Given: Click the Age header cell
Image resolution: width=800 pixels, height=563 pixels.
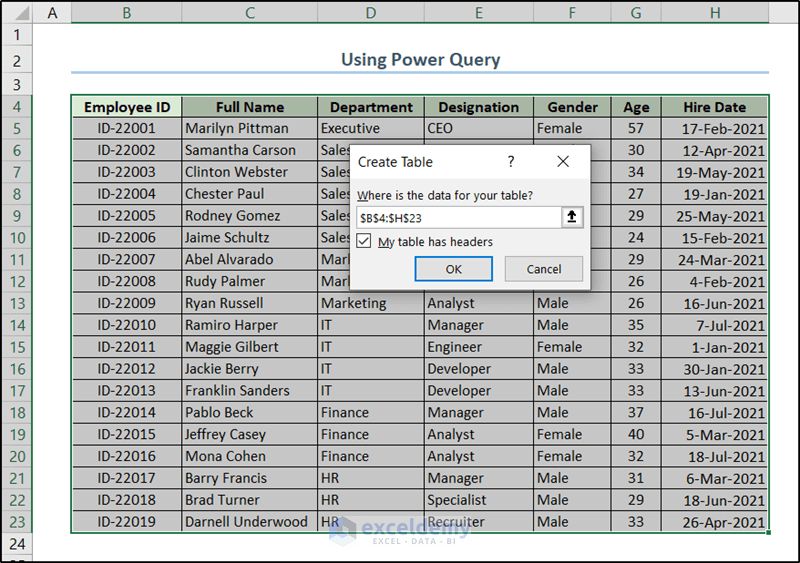Looking at the screenshot, I should point(636,107).
